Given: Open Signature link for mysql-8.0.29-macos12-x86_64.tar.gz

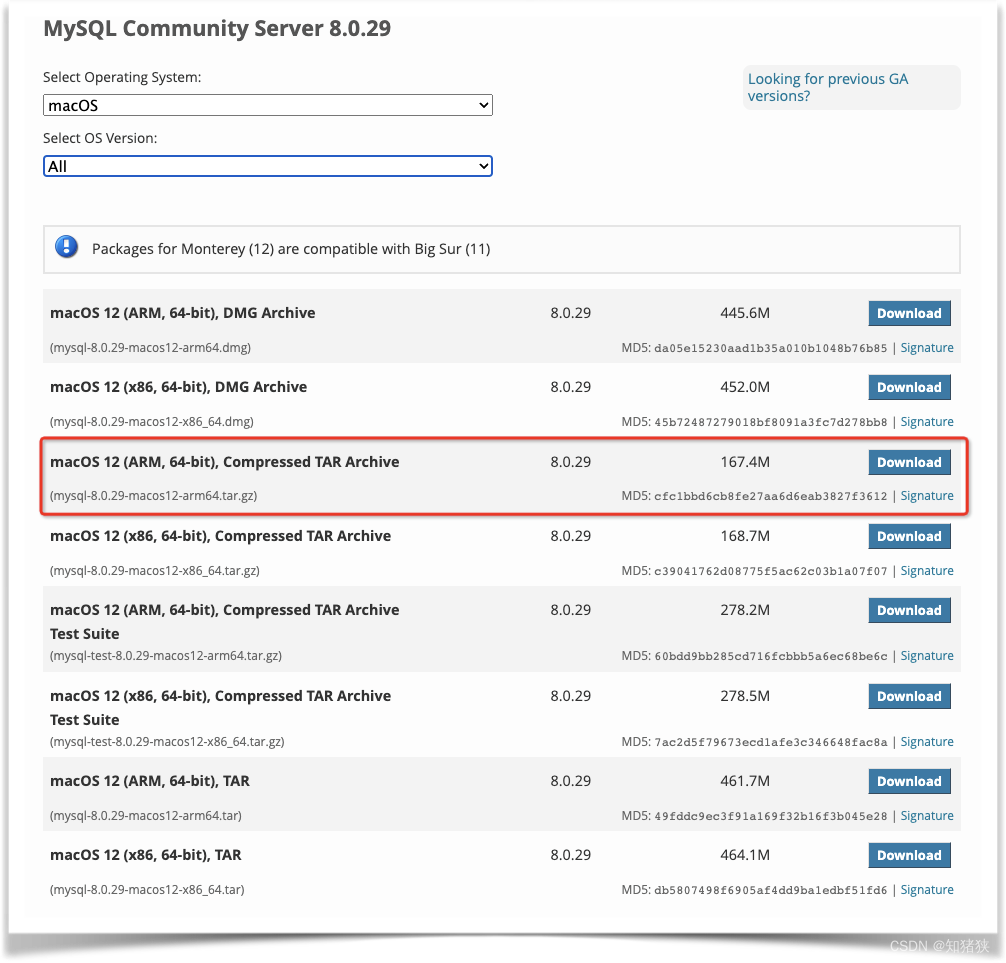Looking at the screenshot, I should [926, 570].
